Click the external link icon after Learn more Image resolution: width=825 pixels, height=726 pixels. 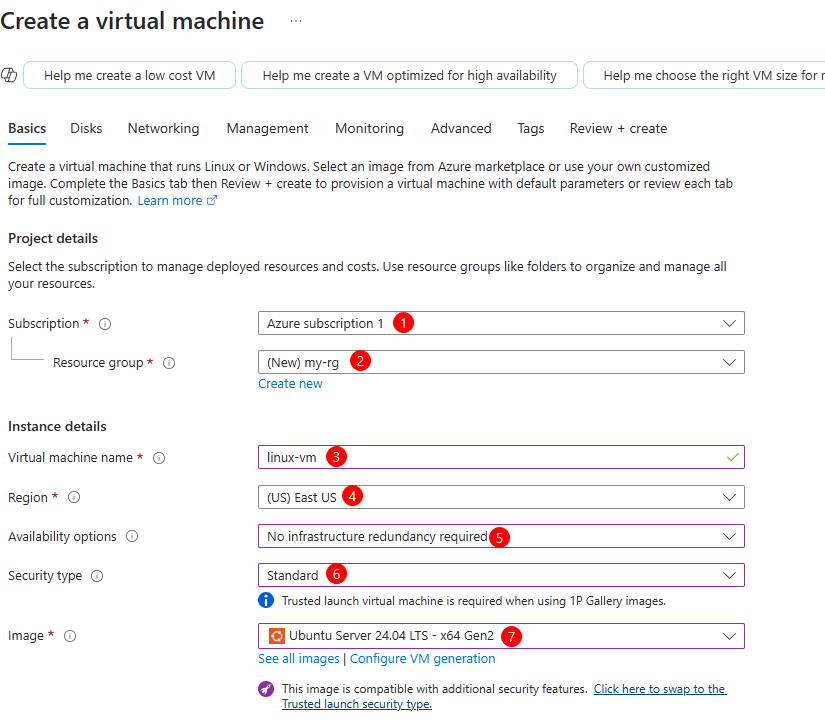pos(212,200)
